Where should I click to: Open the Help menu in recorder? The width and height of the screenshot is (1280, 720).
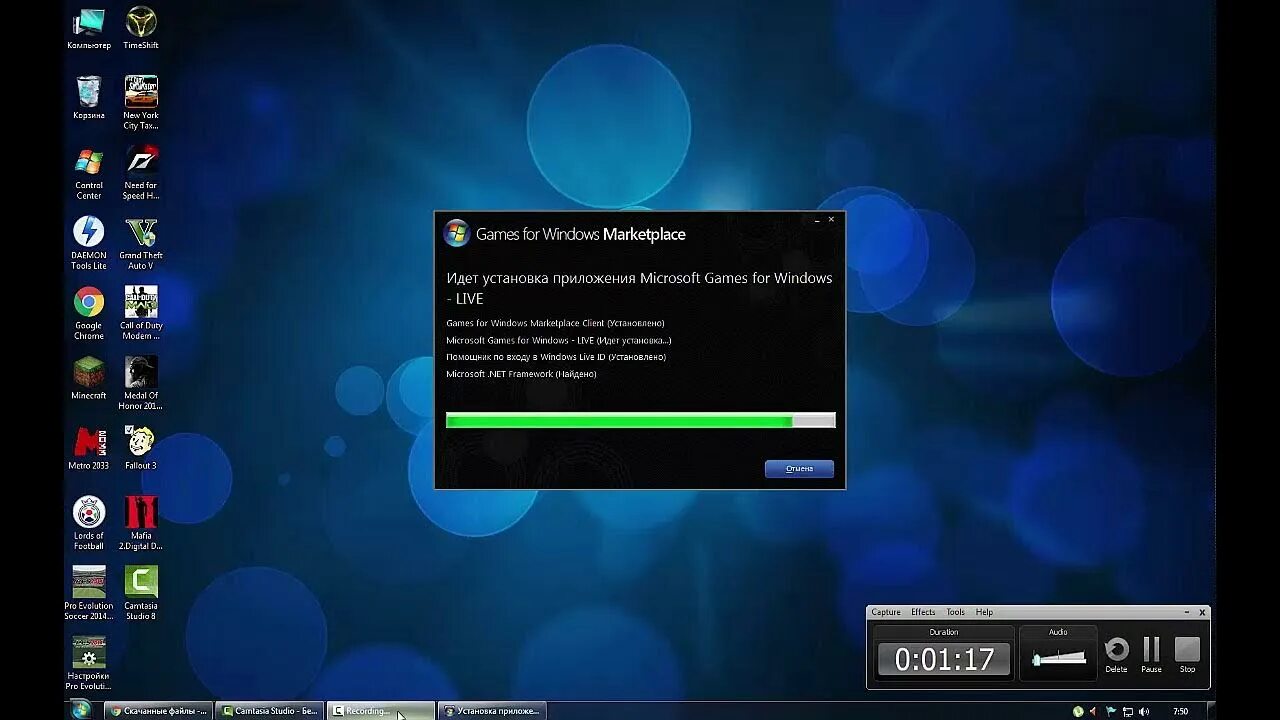(x=984, y=612)
